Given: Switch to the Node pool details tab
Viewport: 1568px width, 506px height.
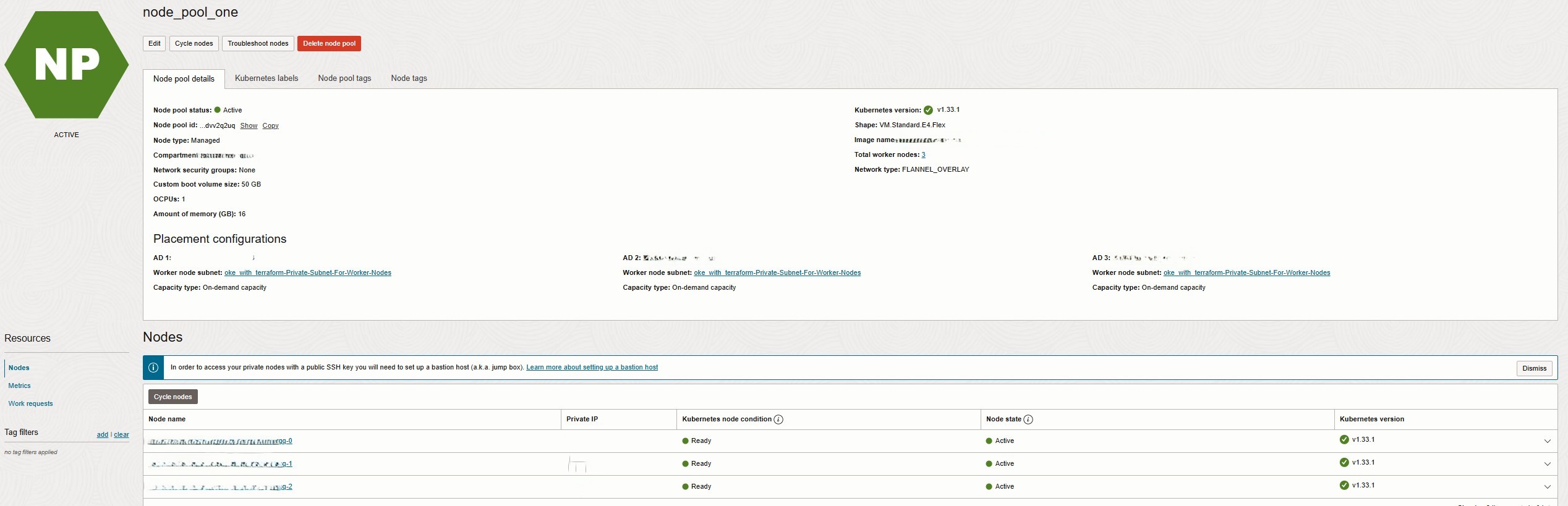Looking at the screenshot, I should point(184,79).
